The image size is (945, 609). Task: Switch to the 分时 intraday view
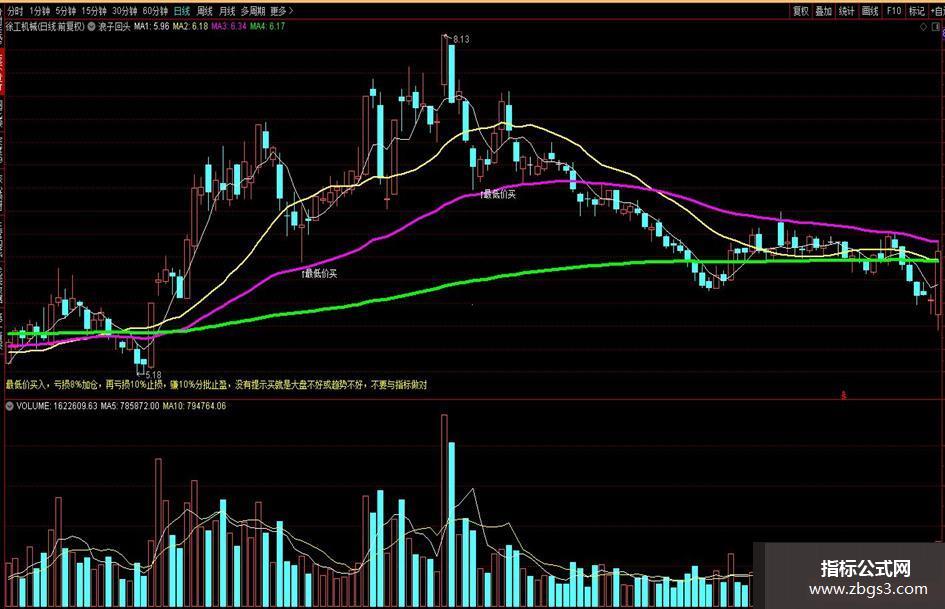click(x=15, y=11)
